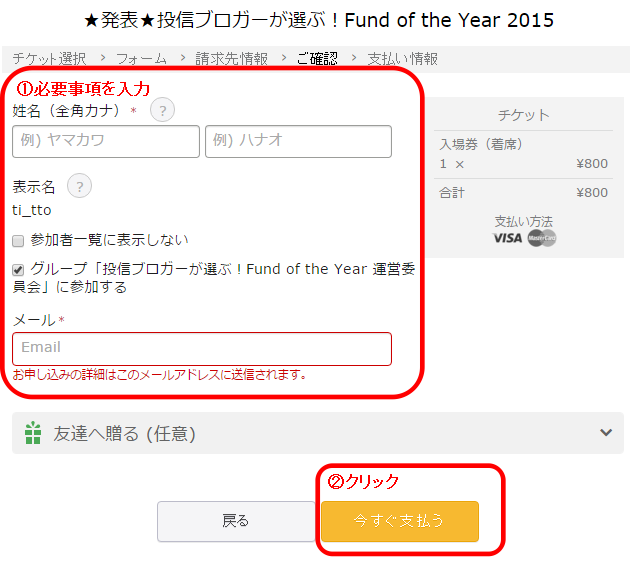The image size is (631, 561).
Task: Check 参加者一覧に表示しない checkbox
Action: click(x=18, y=241)
